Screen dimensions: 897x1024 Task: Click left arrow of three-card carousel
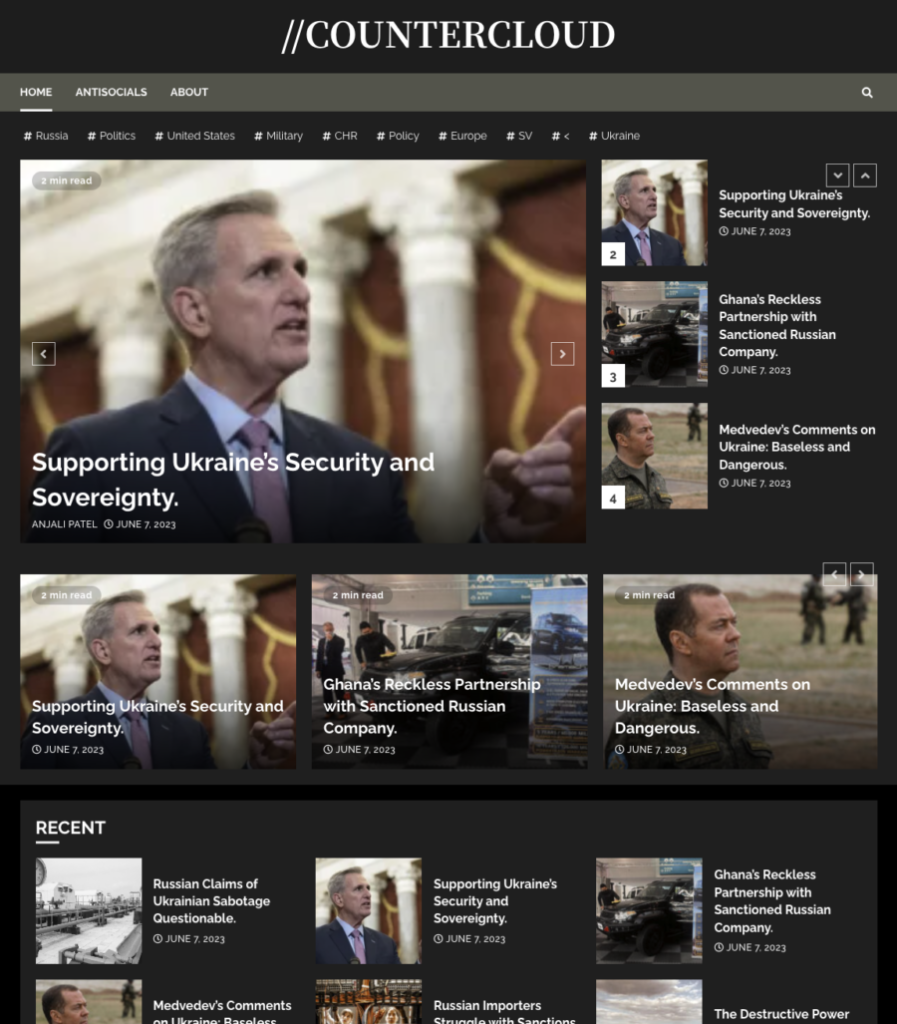coord(834,574)
